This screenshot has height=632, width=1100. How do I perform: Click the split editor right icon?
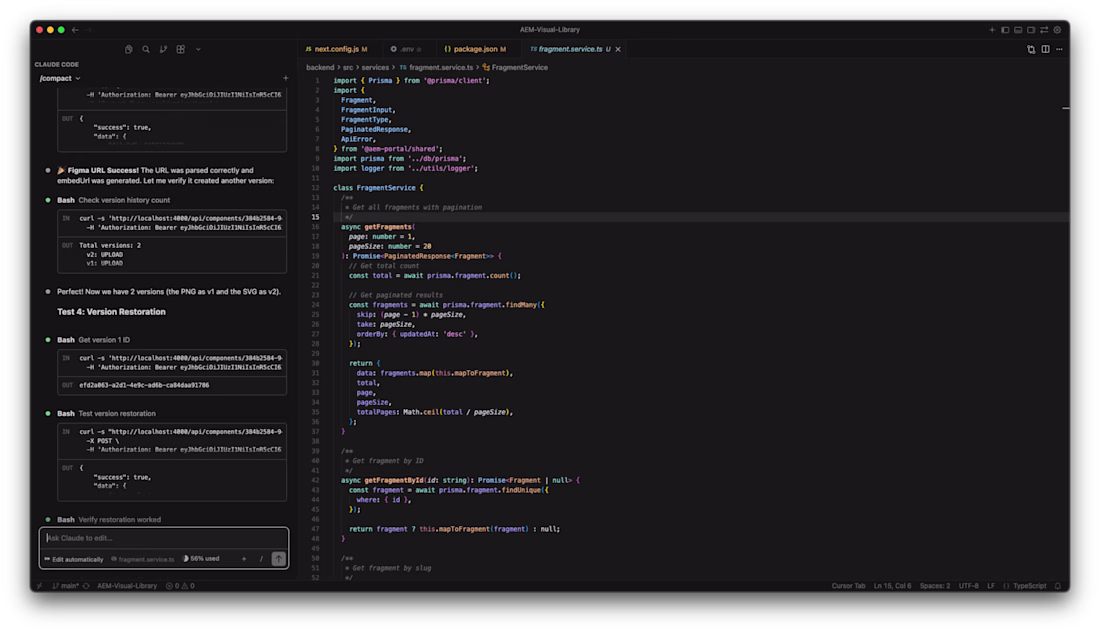click(1045, 49)
